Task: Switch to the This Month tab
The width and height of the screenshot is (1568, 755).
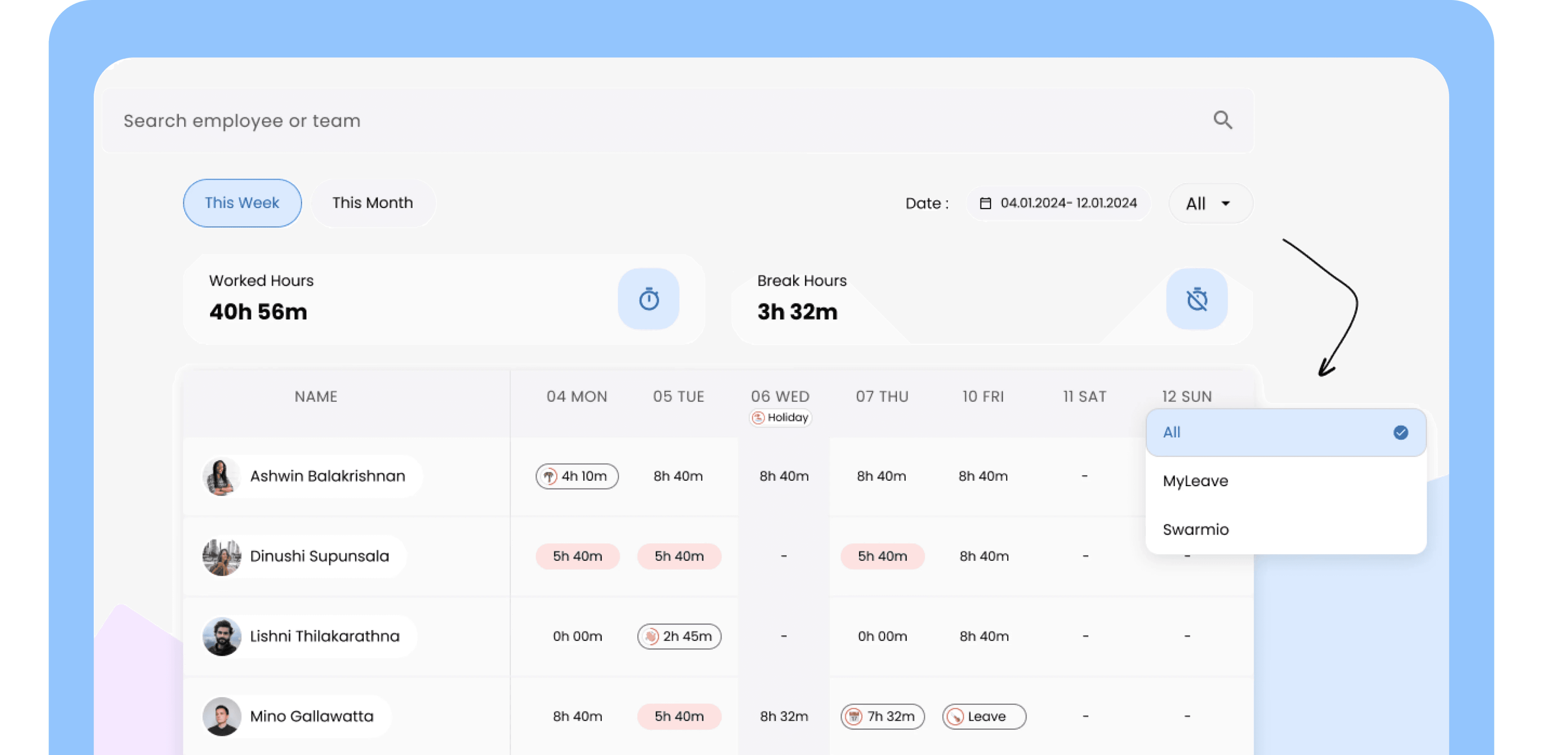Action: [372, 203]
